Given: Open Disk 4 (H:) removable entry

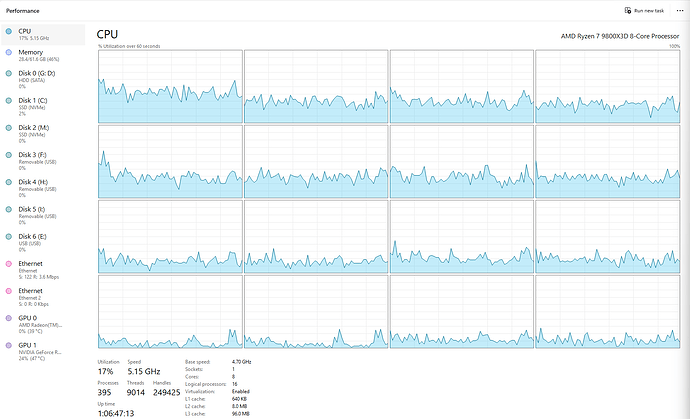Looking at the screenshot, I should (x=43, y=188).
